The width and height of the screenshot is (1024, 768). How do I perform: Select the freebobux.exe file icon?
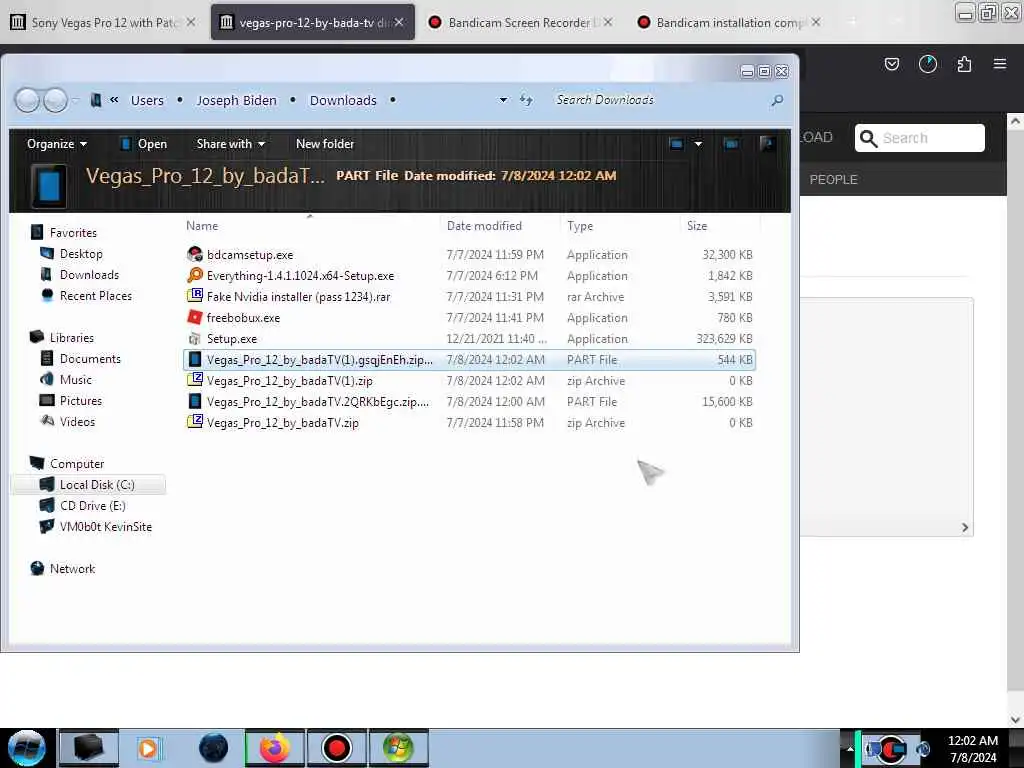(195, 317)
